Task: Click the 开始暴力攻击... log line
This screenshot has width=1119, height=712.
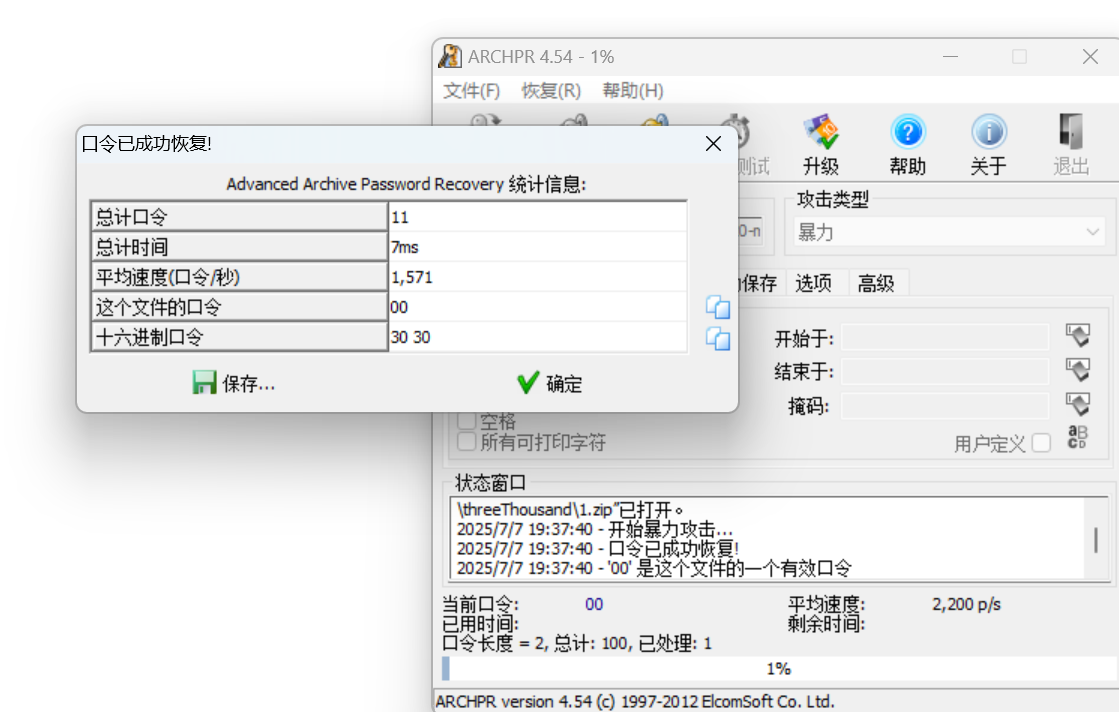Action: coord(594,529)
